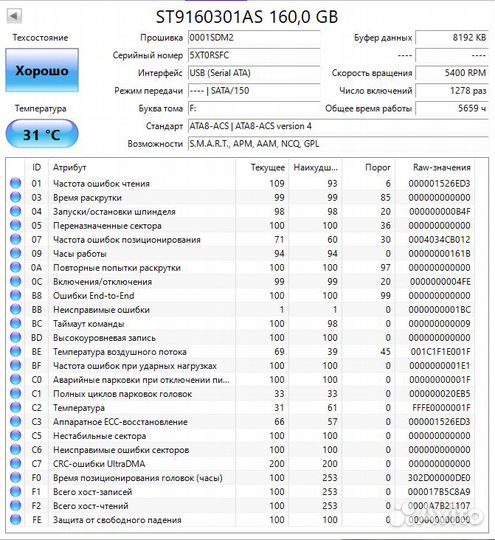
Task: Click status icon for C7 CRC-ошибки UltraDMA
Action: coord(16,463)
